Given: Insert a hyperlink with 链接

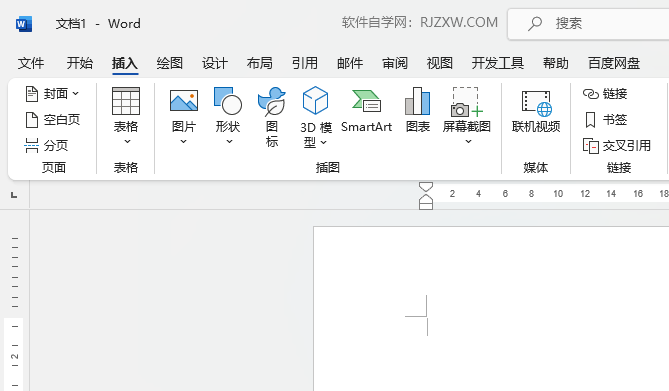Looking at the screenshot, I should [605, 93].
